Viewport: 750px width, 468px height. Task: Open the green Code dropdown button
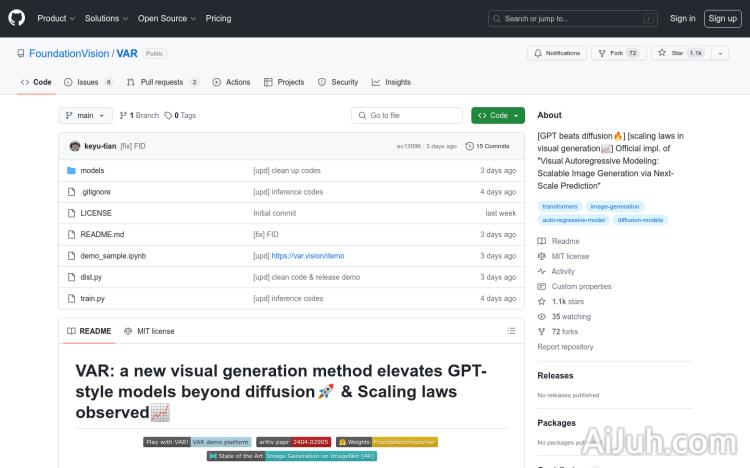[x=498, y=115]
